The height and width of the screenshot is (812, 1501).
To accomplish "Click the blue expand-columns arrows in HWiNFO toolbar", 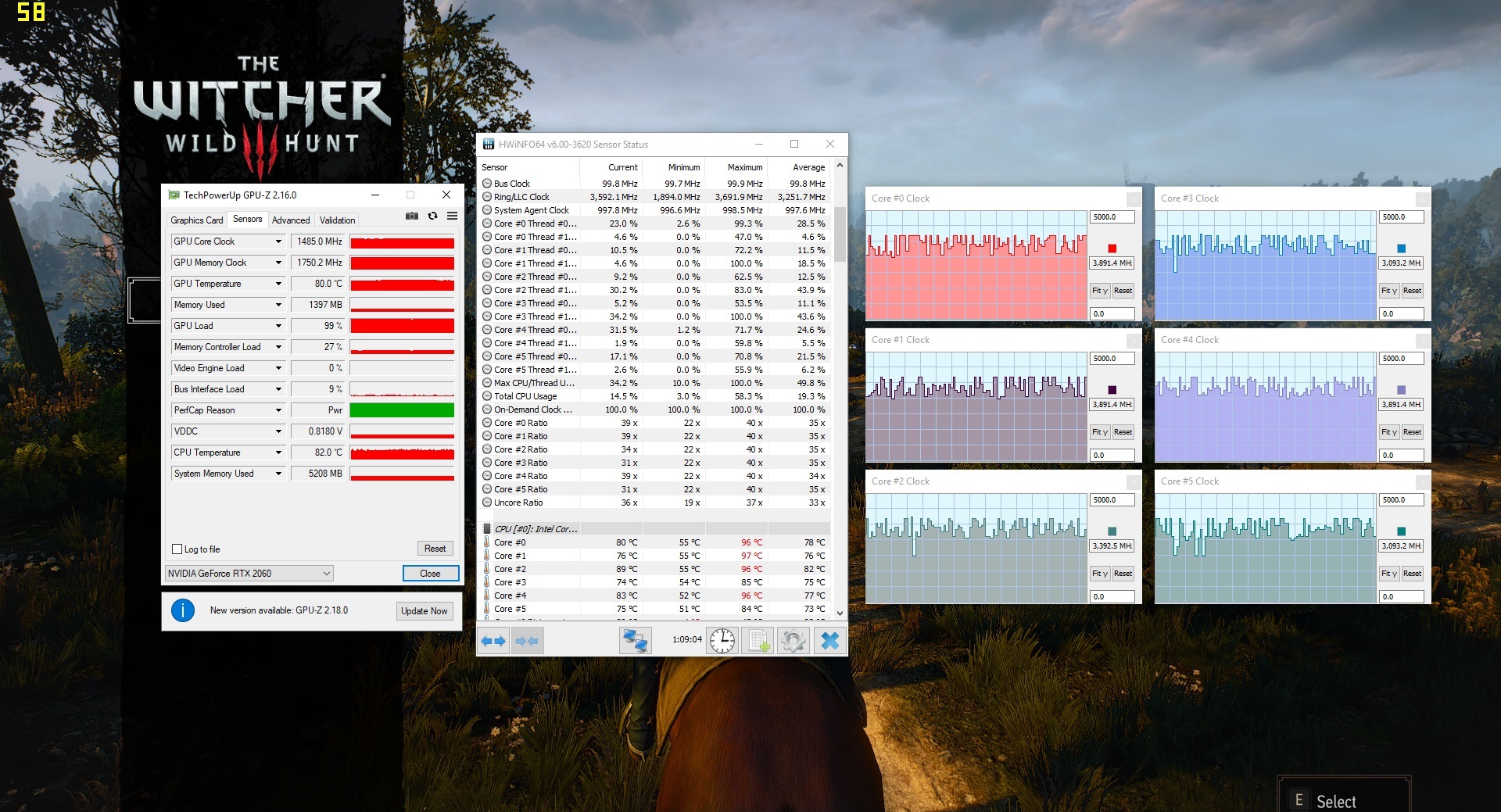I will (x=493, y=641).
